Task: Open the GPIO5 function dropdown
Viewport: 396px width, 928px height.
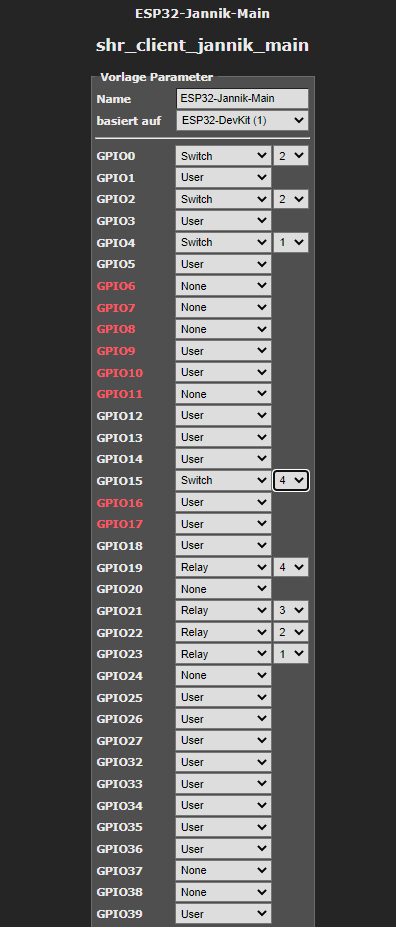Action: coord(224,265)
